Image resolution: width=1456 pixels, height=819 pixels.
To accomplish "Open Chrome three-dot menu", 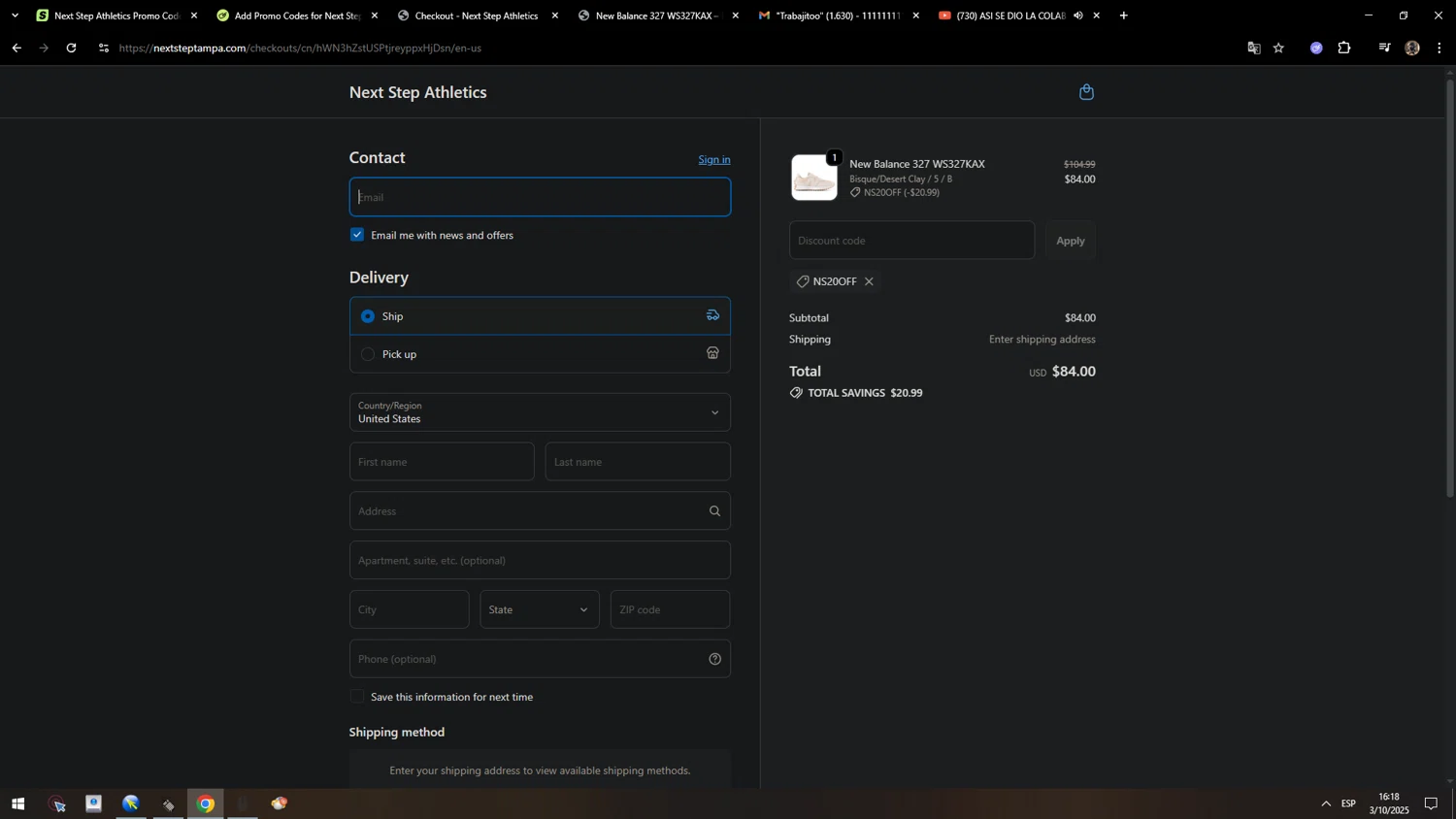I will [1439, 48].
